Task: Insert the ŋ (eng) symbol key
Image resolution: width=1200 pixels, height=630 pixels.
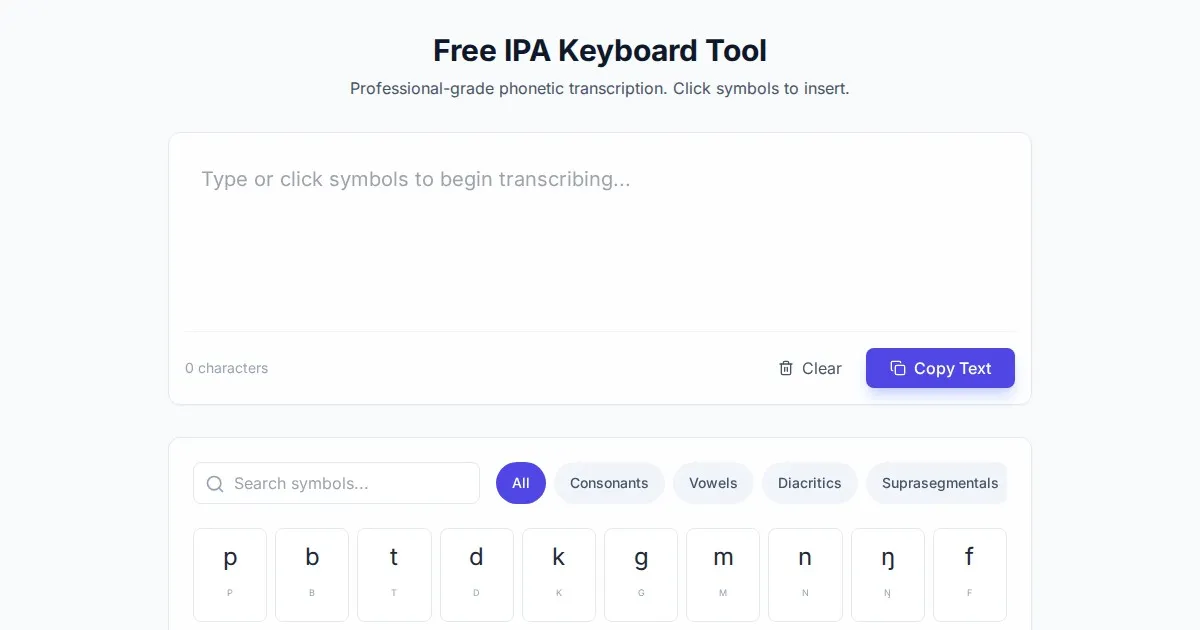Action: pyautogui.click(x=888, y=574)
